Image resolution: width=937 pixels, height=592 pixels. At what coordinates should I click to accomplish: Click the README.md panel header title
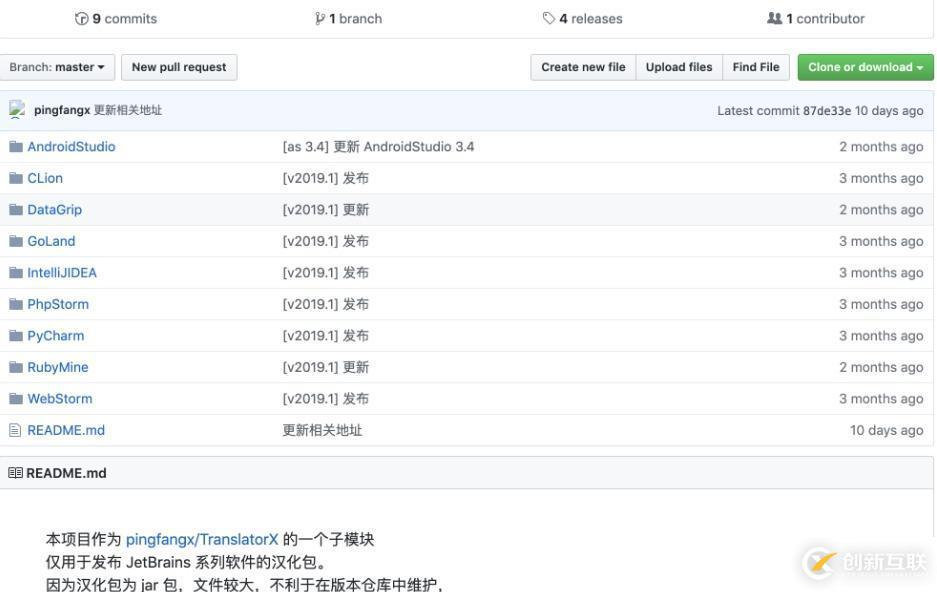click(x=66, y=473)
